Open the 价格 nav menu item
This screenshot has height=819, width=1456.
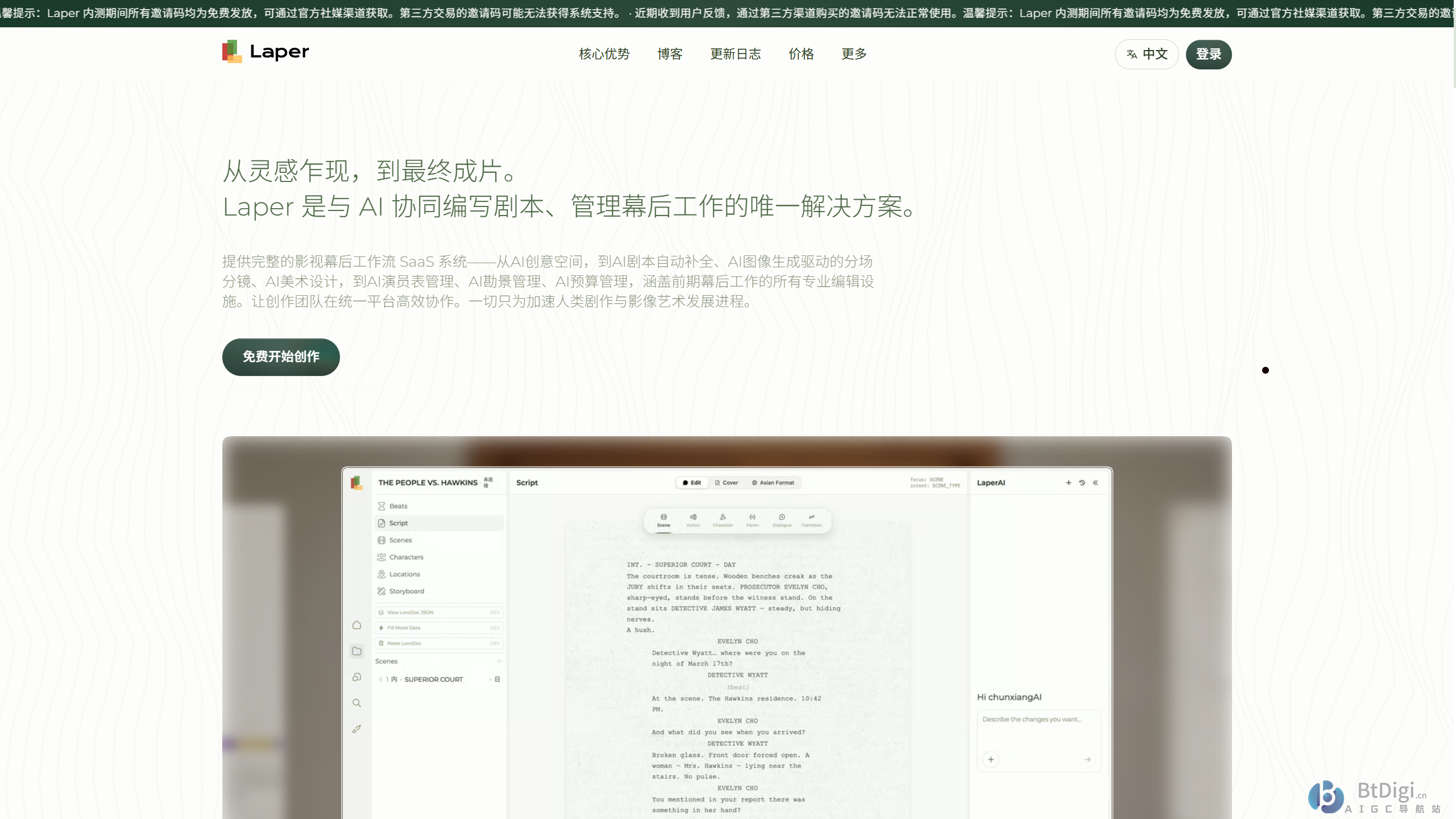(x=801, y=55)
